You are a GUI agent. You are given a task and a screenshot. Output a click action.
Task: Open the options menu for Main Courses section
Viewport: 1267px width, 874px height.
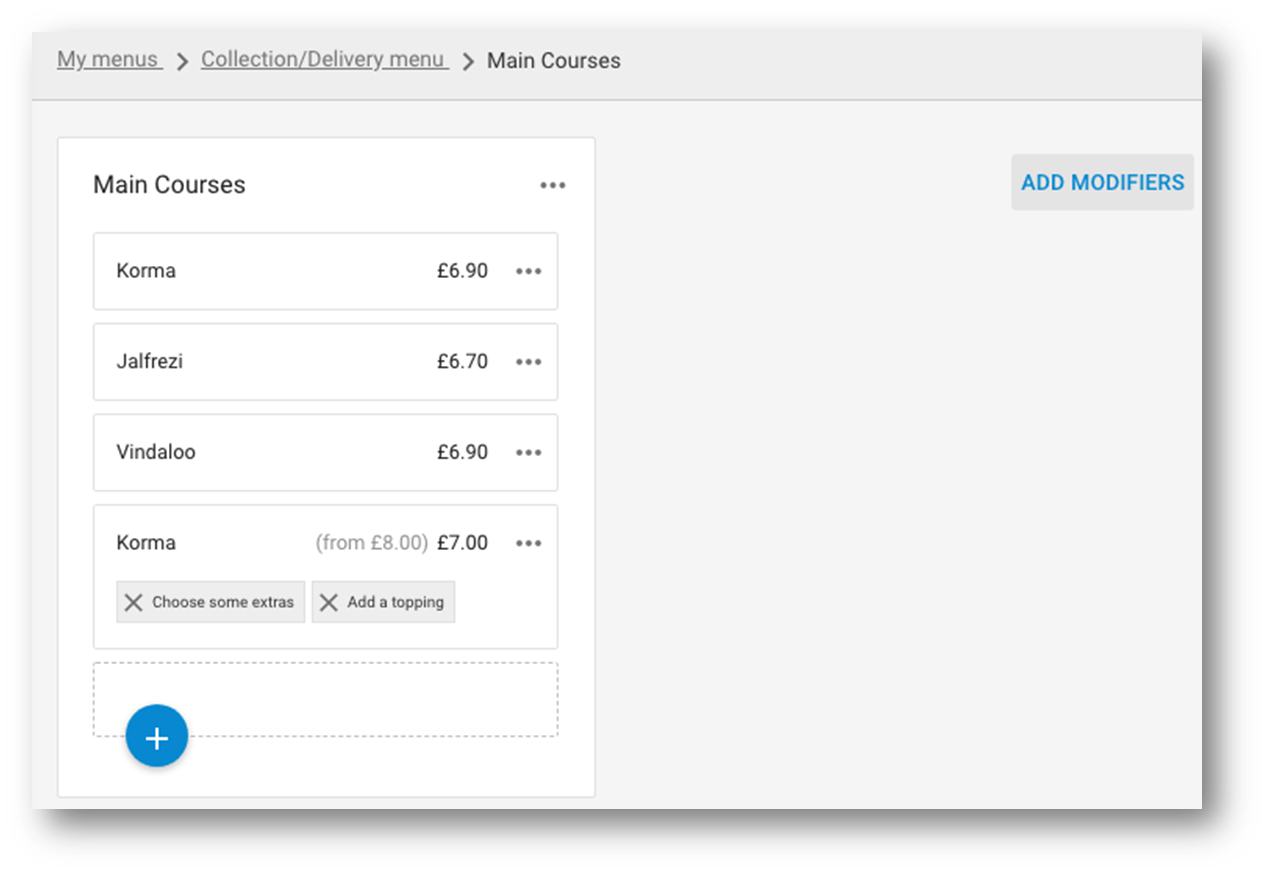click(x=553, y=185)
